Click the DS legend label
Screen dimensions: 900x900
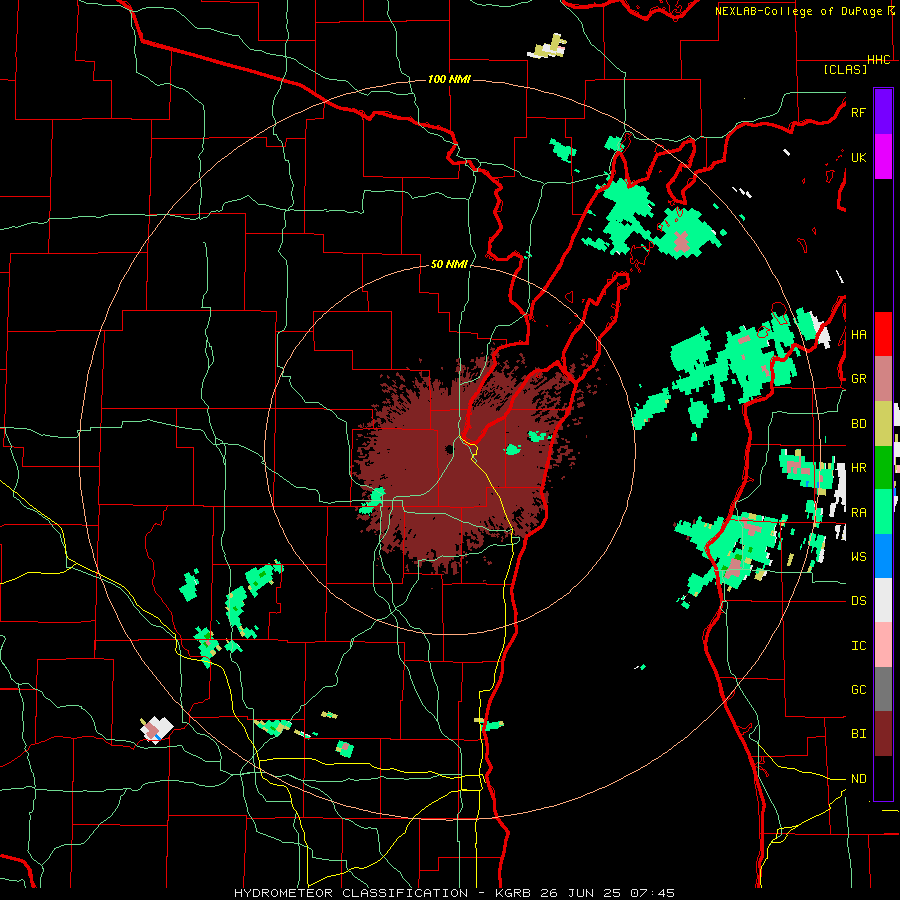[x=858, y=600]
